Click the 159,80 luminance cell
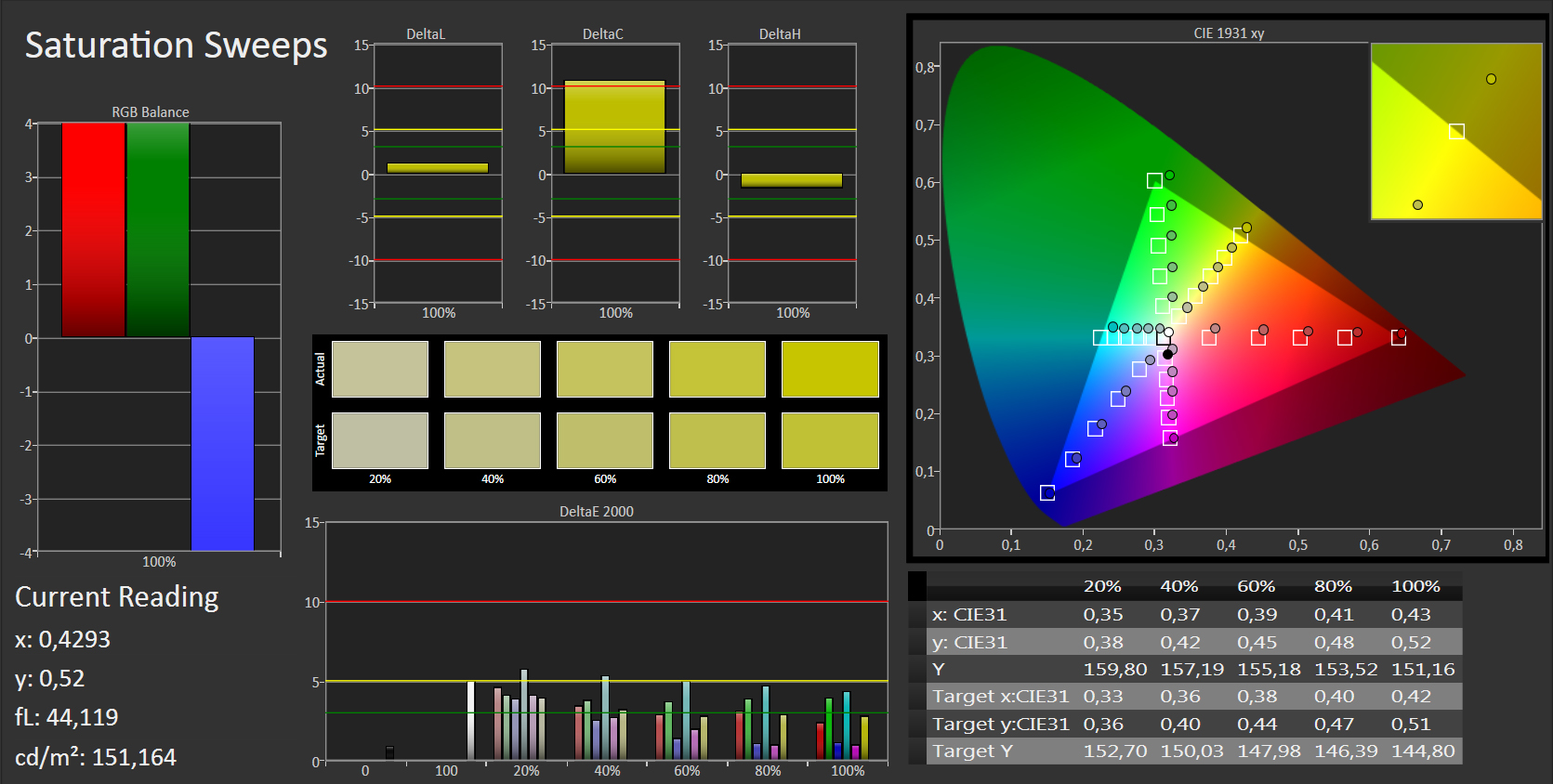1553x784 pixels. (x=1115, y=669)
